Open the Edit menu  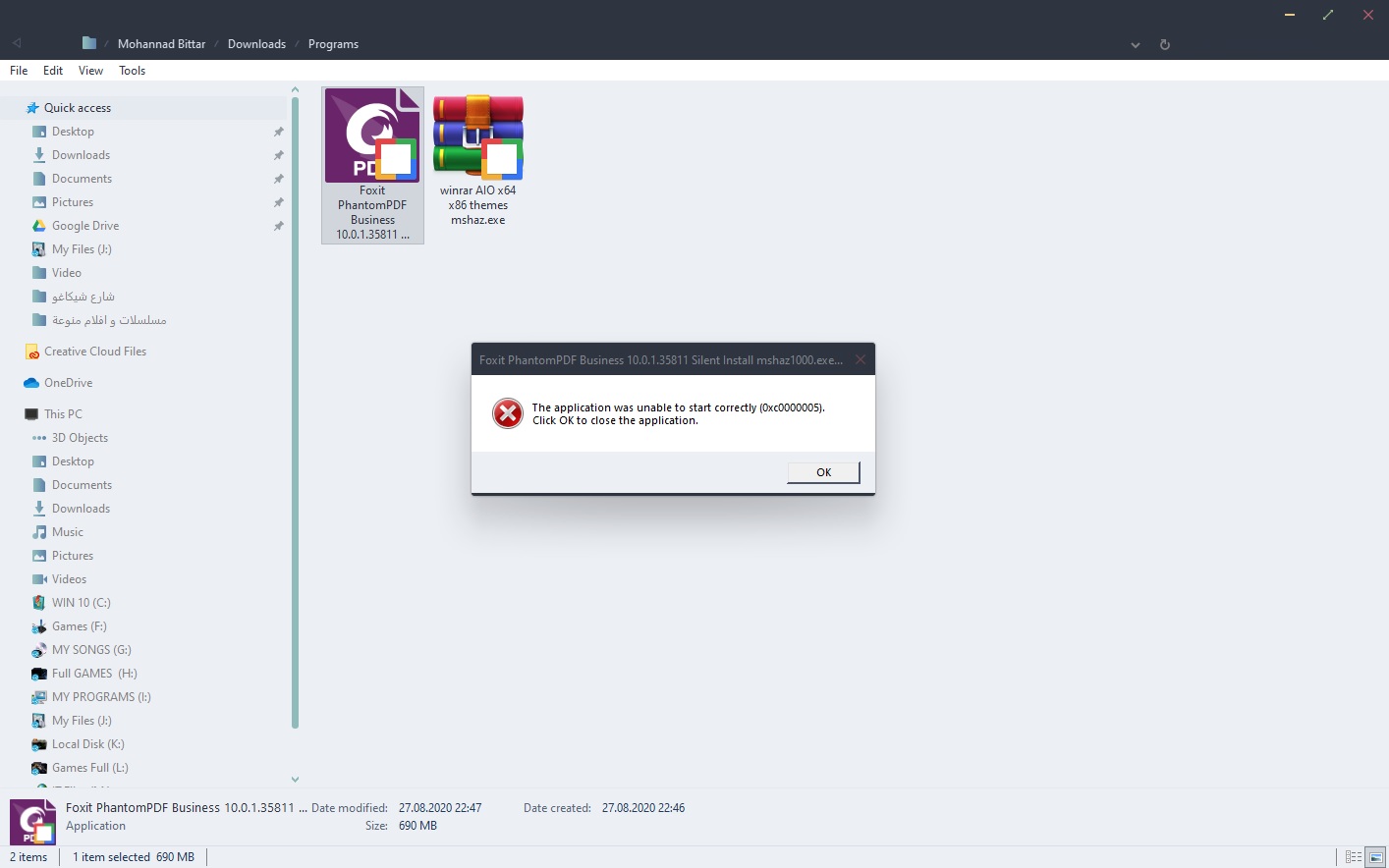(x=53, y=71)
